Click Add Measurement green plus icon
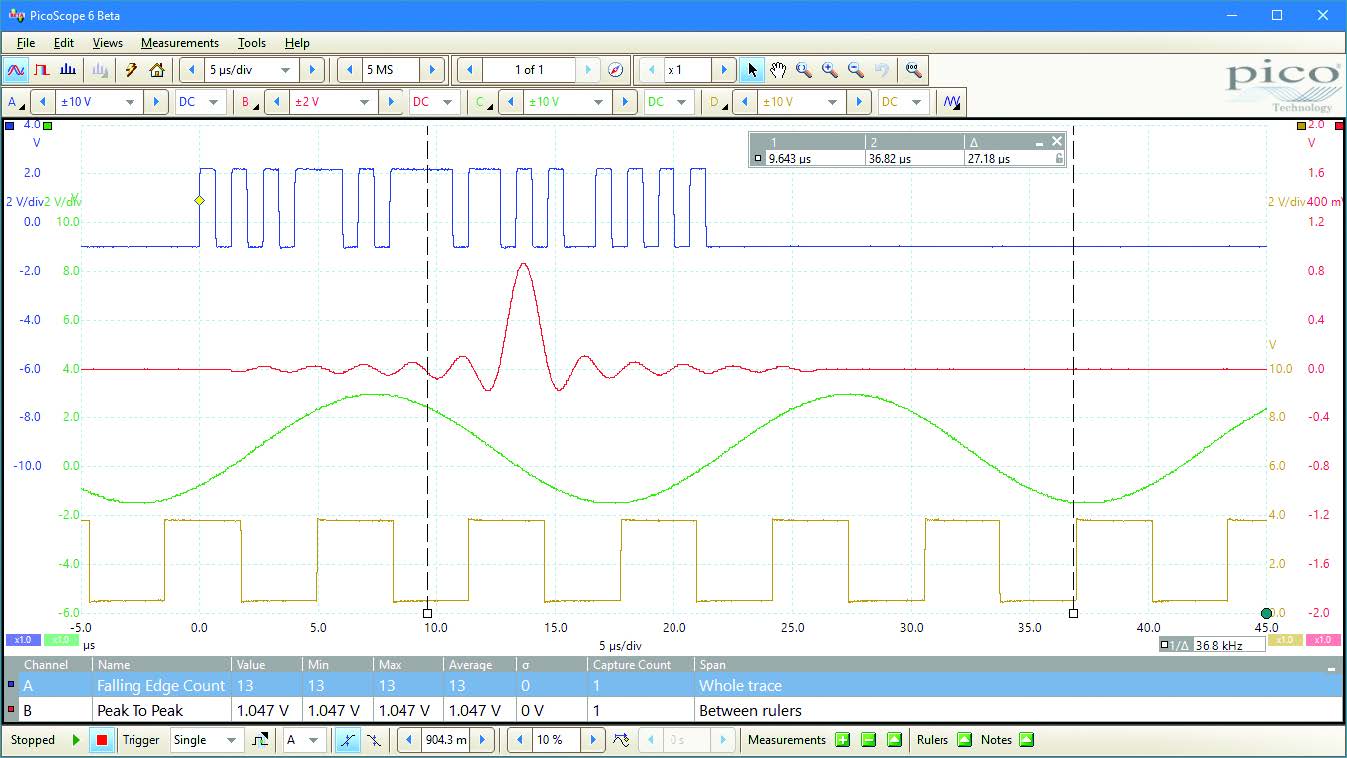Image resolution: width=1347 pixels, height=758 pixels. (842, 740)
